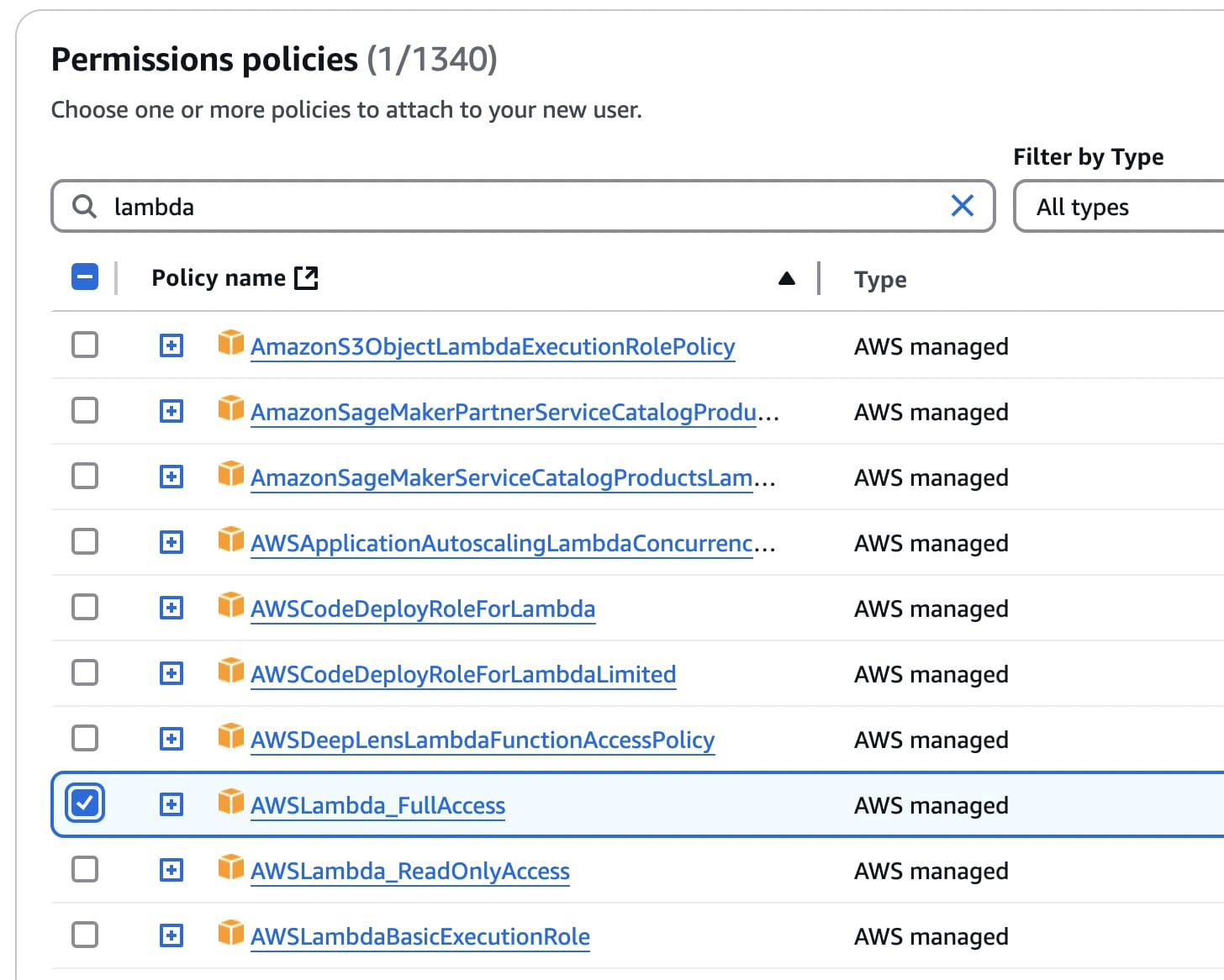Expand the AWSApplicationAutoscalingLambdaConcurrenc… row
Screen dimensions: 1224x980
pos(171,542)
